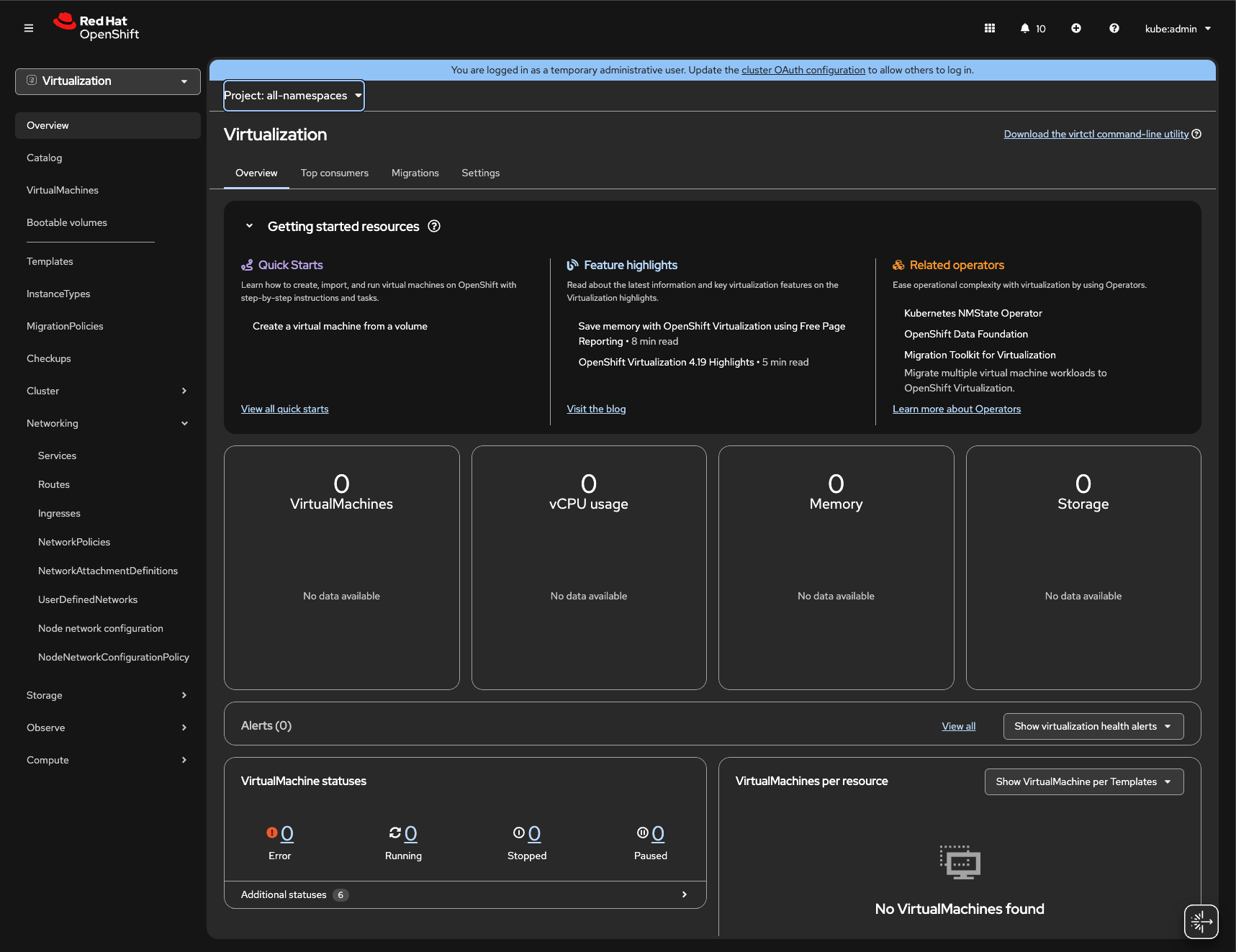
Task: Switch to the Migrations tab
Action: point(415,173)
